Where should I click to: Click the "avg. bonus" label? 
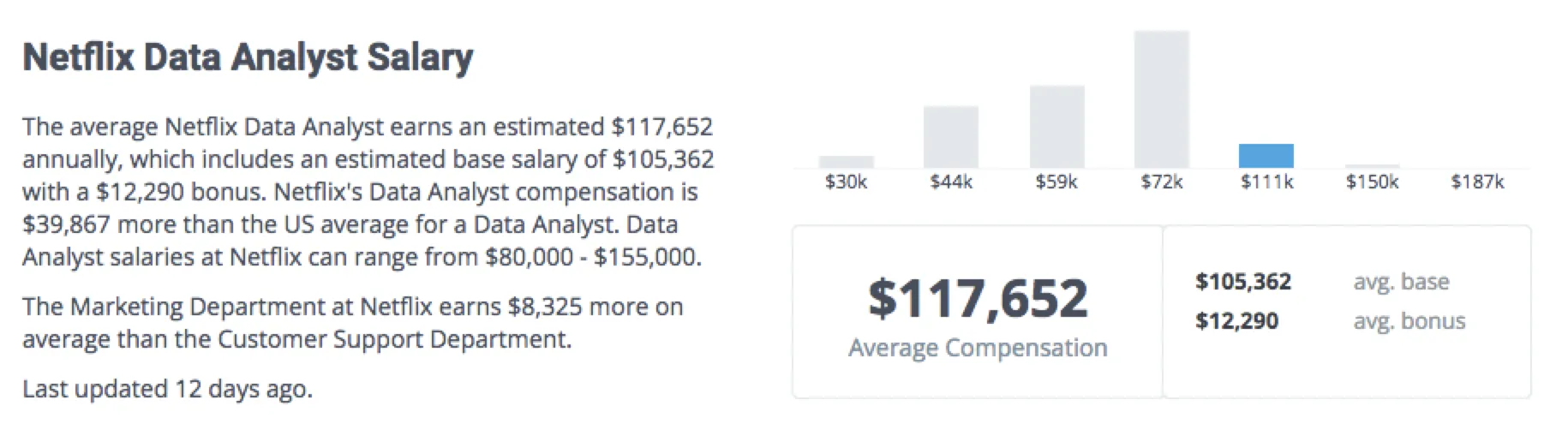point(1409,321)
